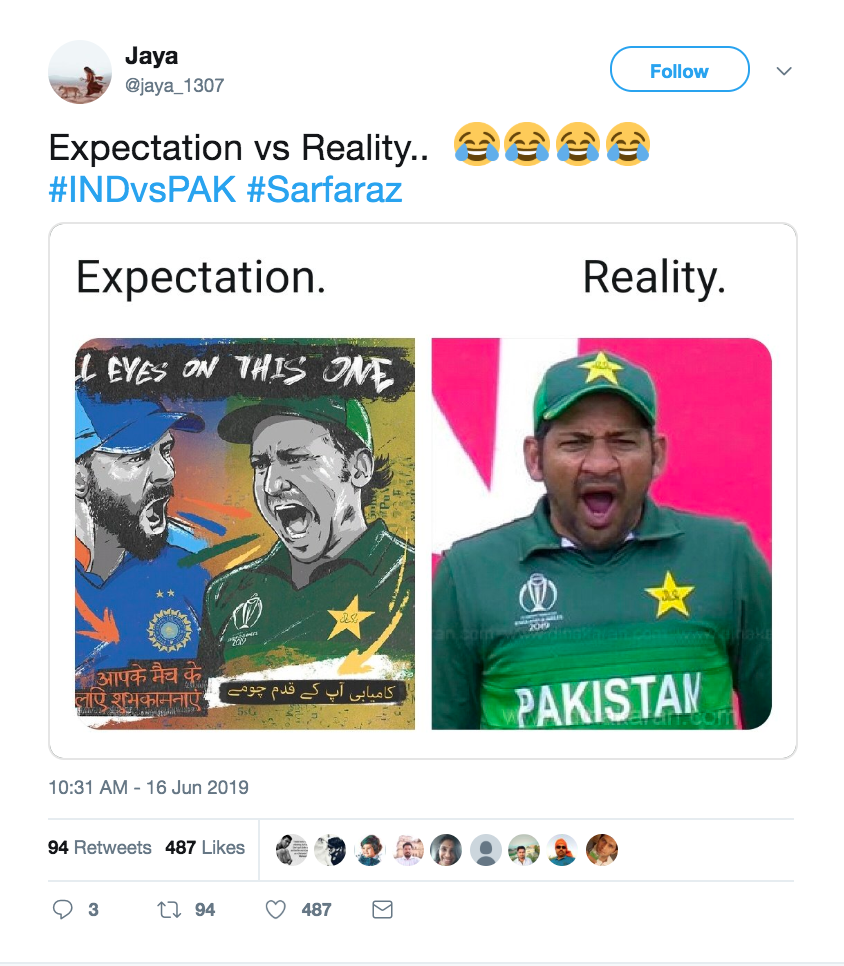Open the #INDvsPAK hashtag

142,189
